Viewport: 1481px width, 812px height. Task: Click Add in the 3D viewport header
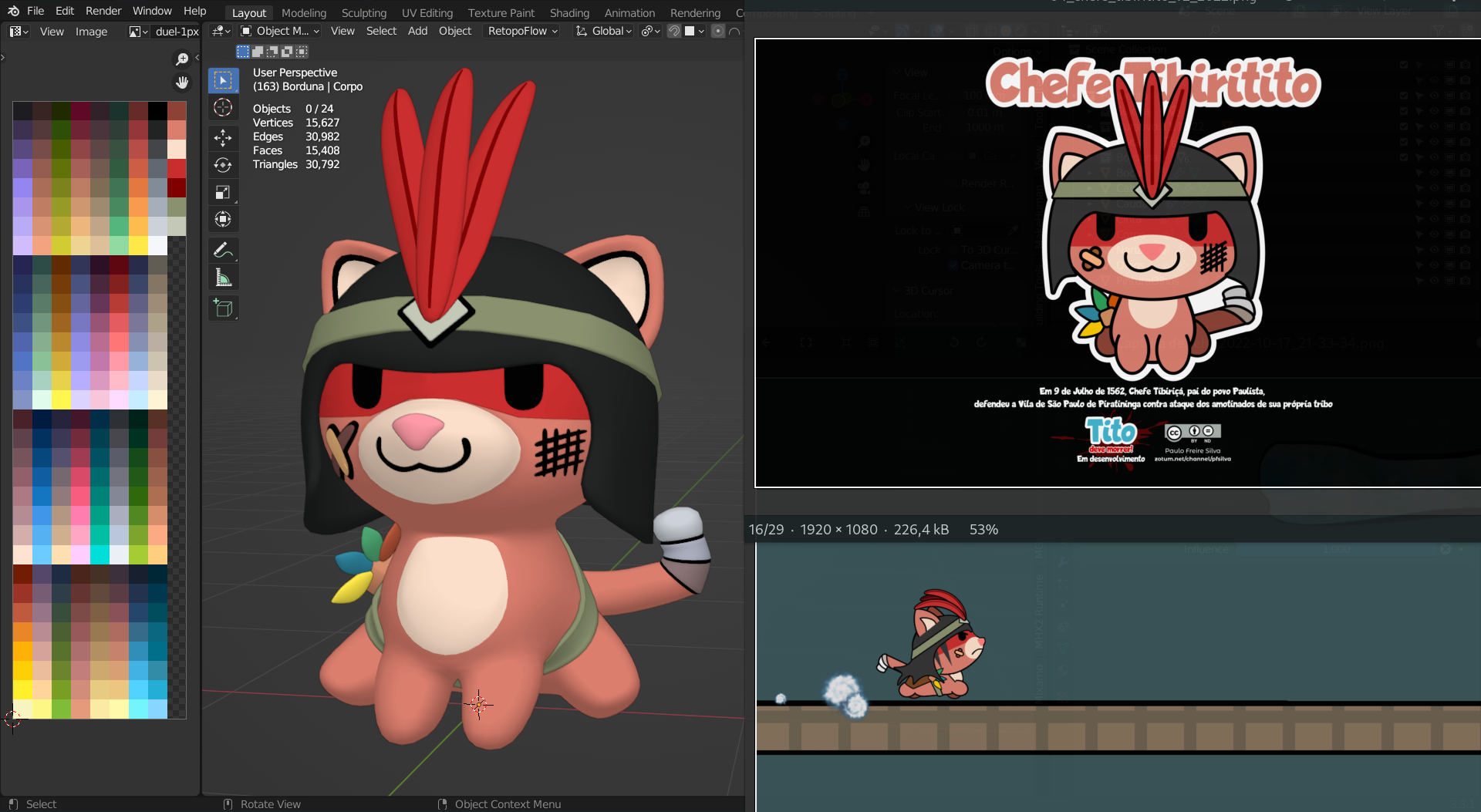coord(417,31)
